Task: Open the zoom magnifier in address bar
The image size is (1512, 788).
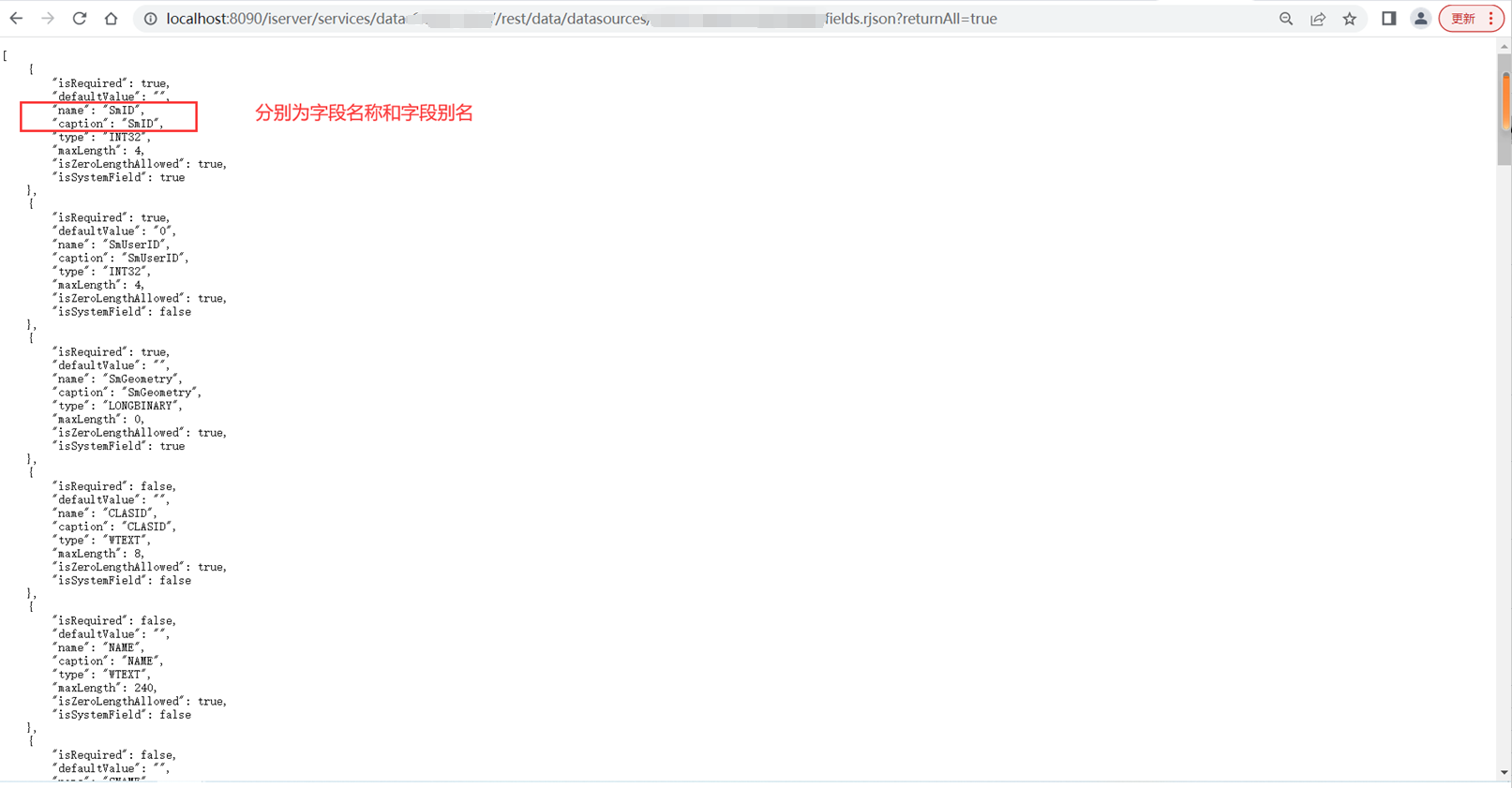Action: click(1286, 19)
